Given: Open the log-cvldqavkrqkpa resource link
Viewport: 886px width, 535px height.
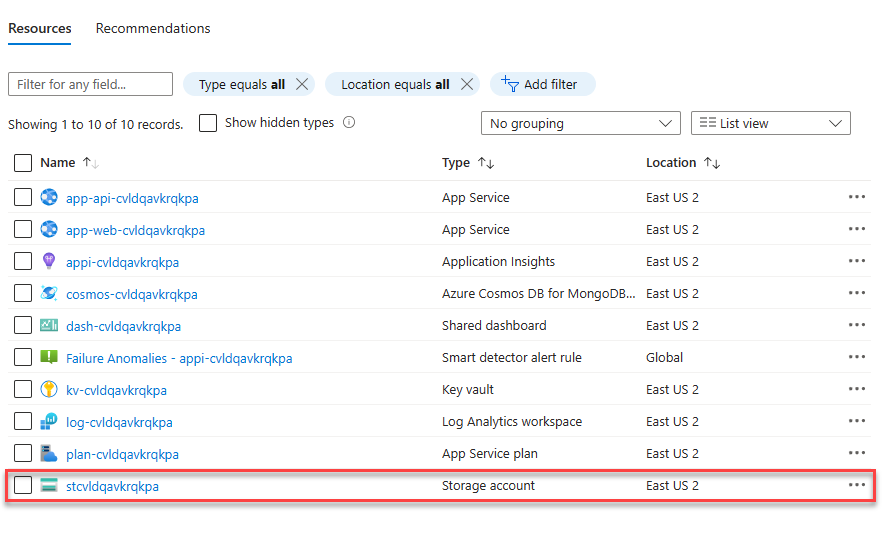Looking at the screenshot, I should pyautogui.click(x=119, y=423).
